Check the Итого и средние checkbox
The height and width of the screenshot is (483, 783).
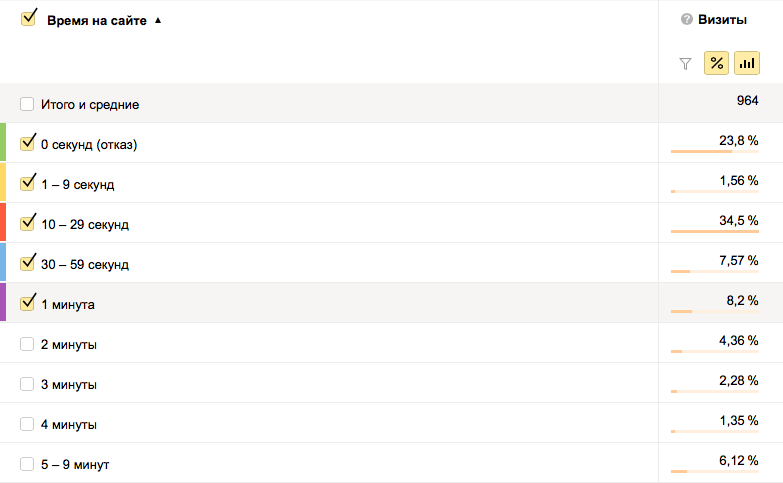coord(27,104)
